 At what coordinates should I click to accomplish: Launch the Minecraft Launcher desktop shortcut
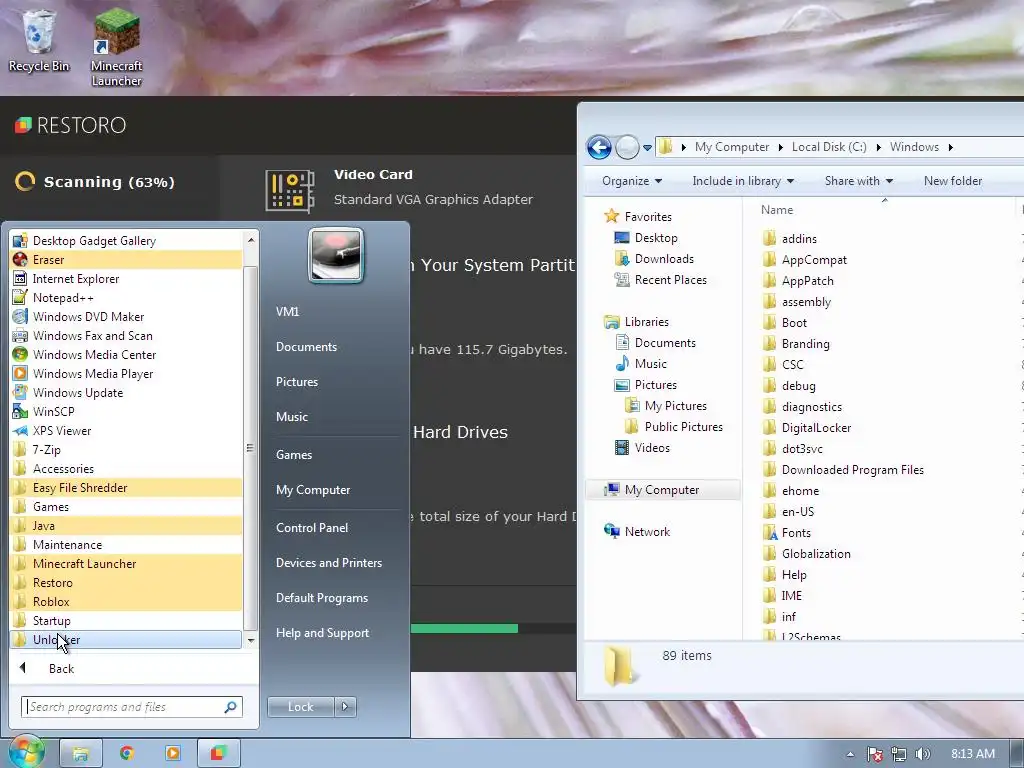pyautogui.click(x=116, y=47)
